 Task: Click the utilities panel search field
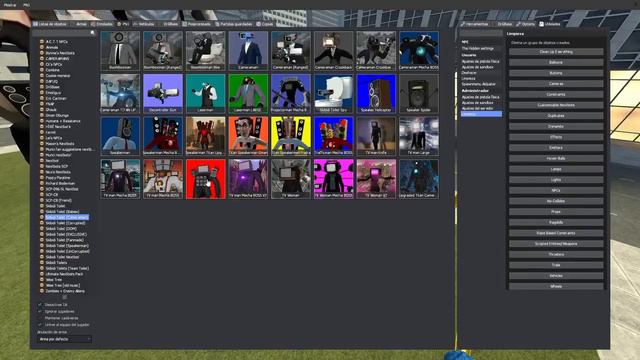click(481, 33)
